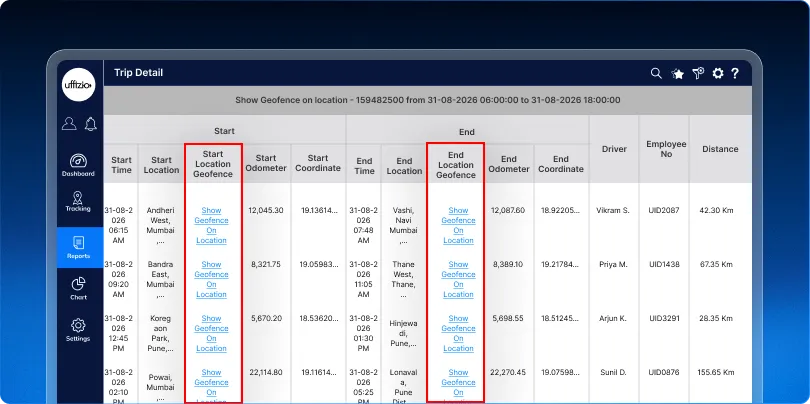
Task: Click the Start Odometer column header
Action: coord(266,163)
